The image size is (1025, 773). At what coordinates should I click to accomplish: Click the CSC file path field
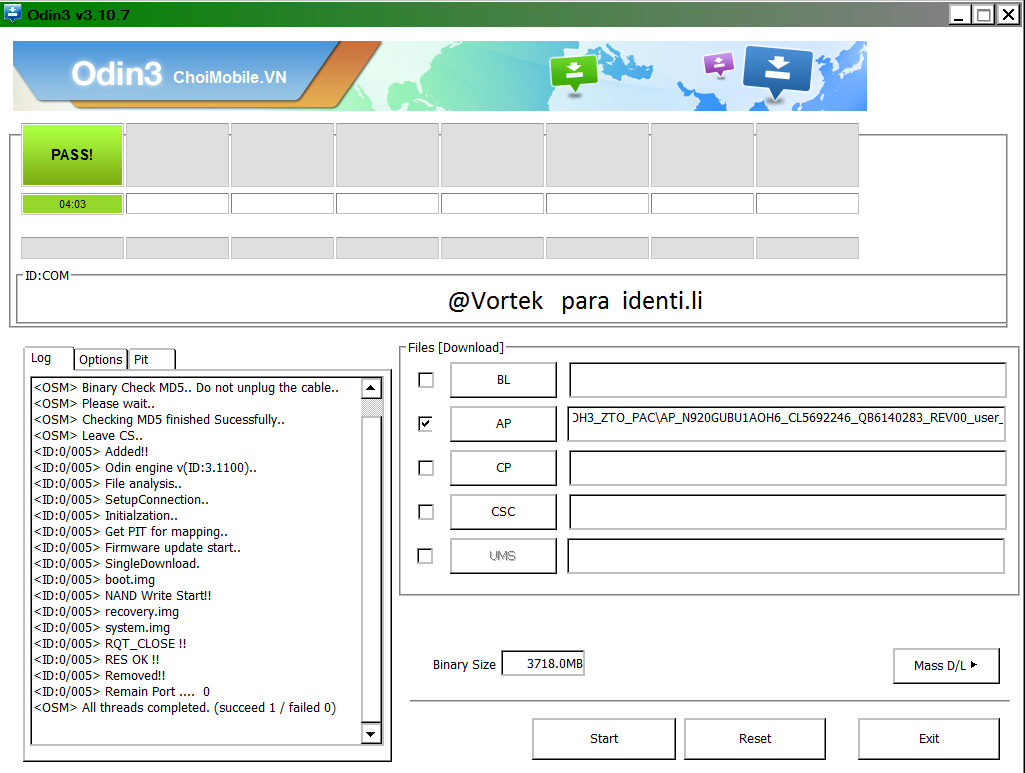tap(788, 512)
